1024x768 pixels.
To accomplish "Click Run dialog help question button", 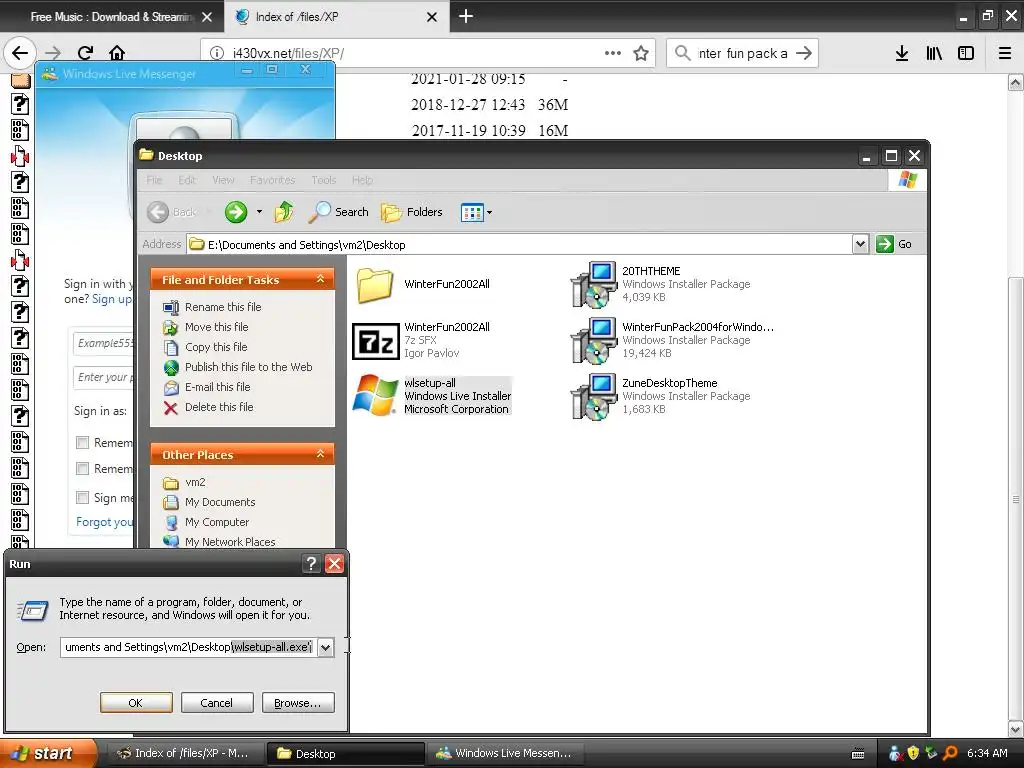I will pos(311,564).
